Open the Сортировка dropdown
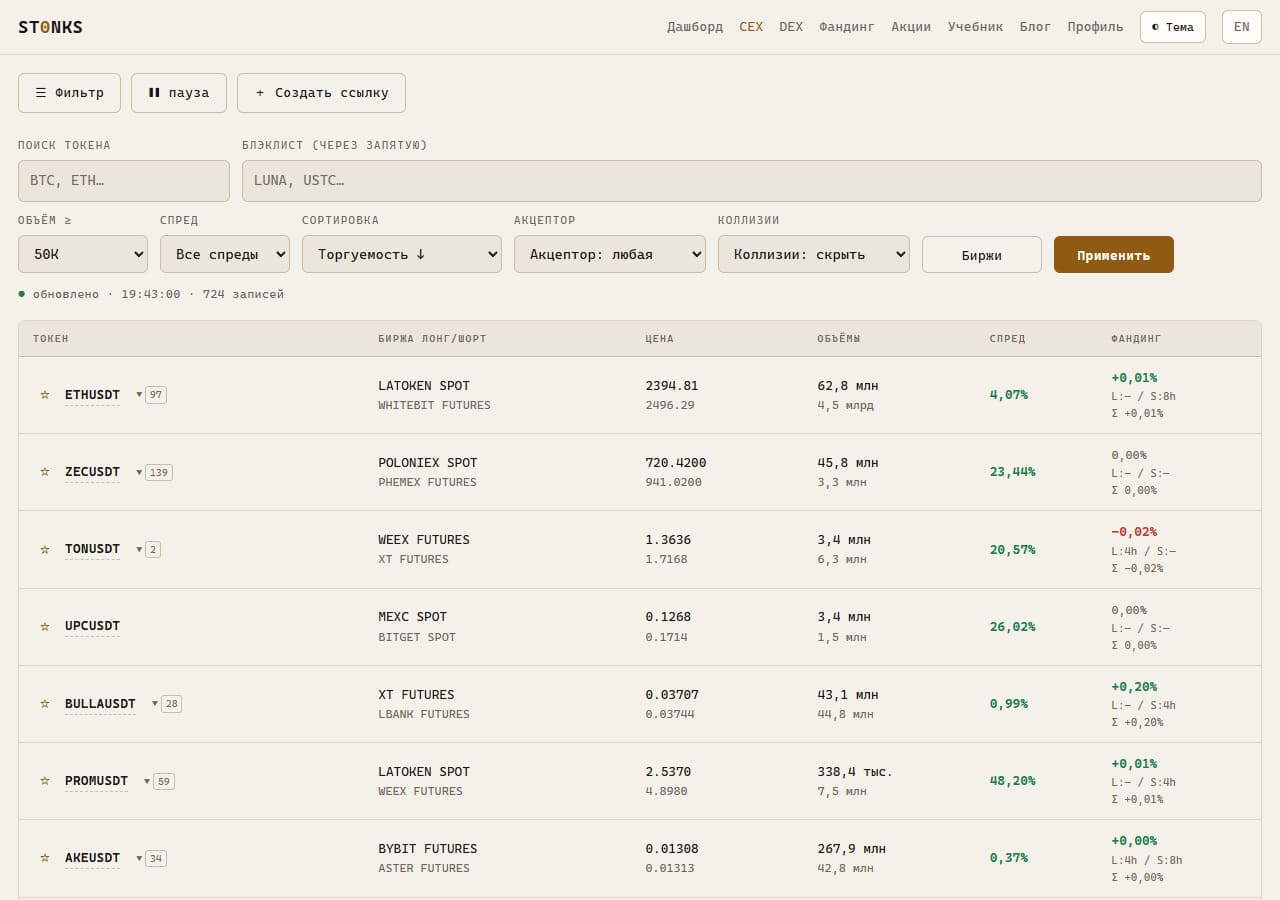Screen dimensions: 1280x900 point(402,254)
